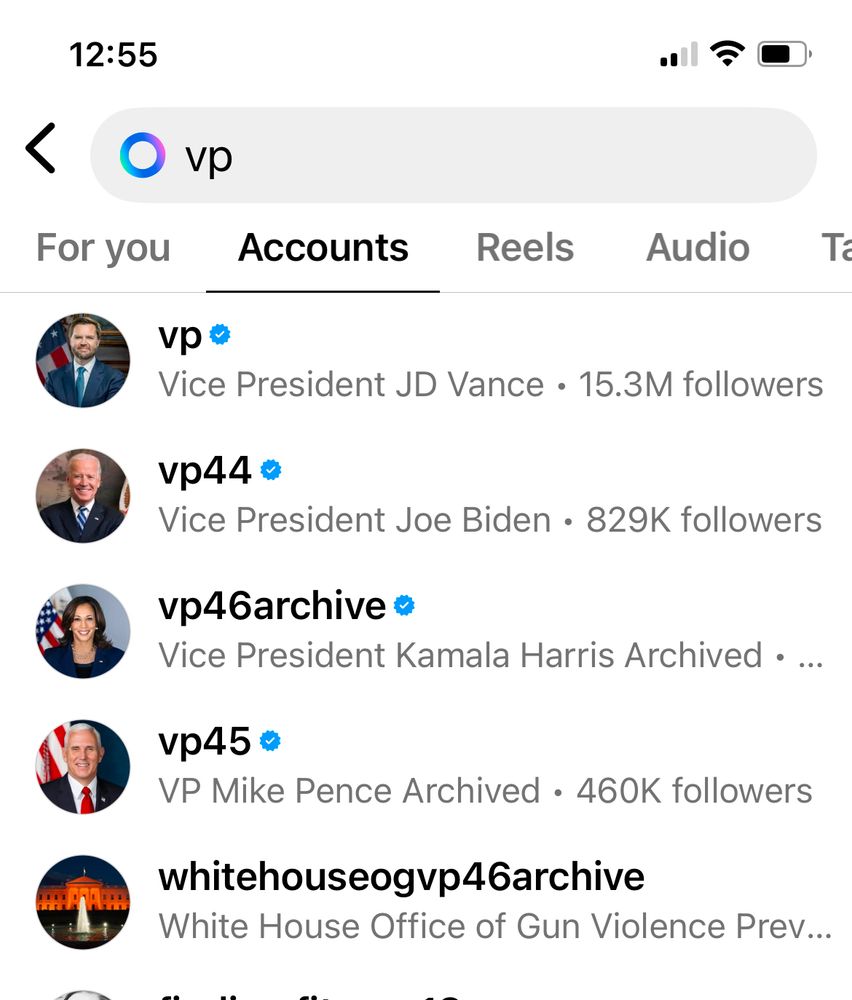
Task: Tap the vp verified badge
Action: coord(221,335)
